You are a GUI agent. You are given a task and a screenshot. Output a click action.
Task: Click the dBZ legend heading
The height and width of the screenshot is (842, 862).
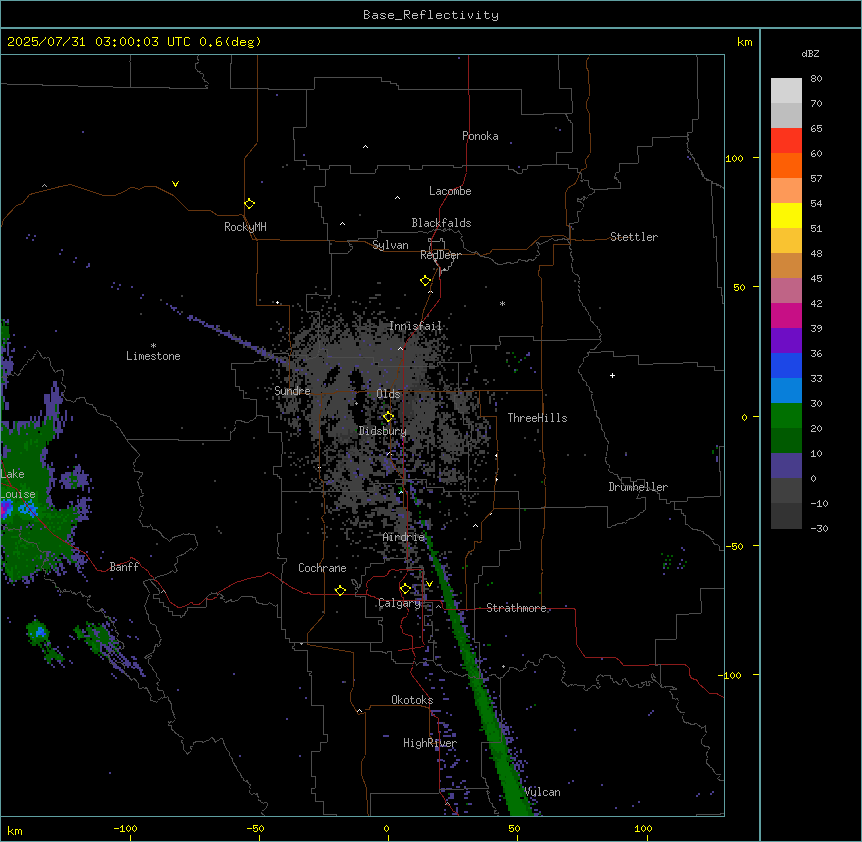click(x=810, y=54)
